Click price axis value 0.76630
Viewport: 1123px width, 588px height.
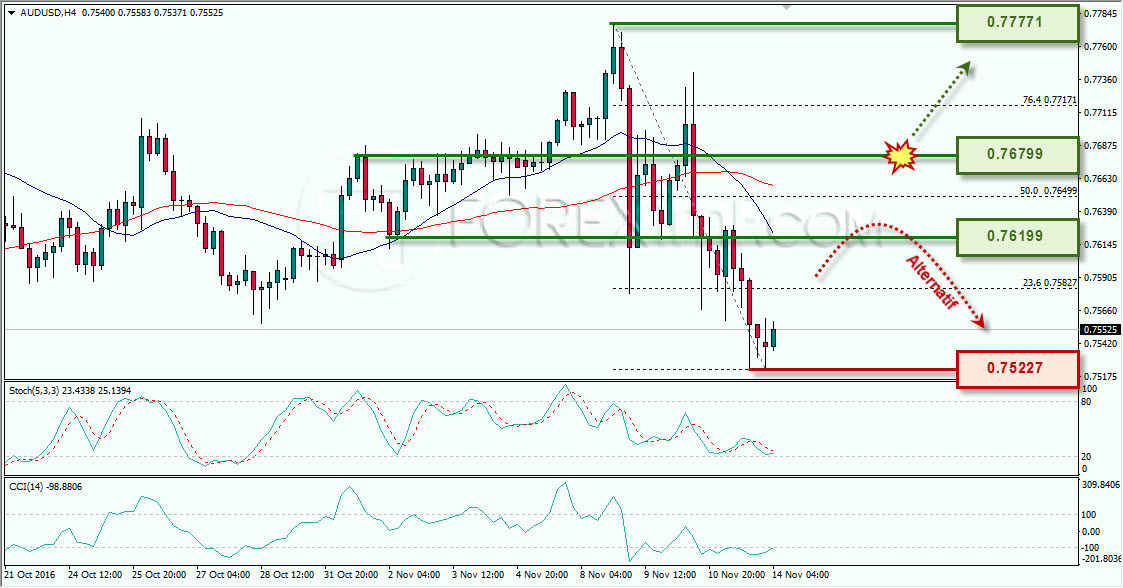coord(1101,178)
